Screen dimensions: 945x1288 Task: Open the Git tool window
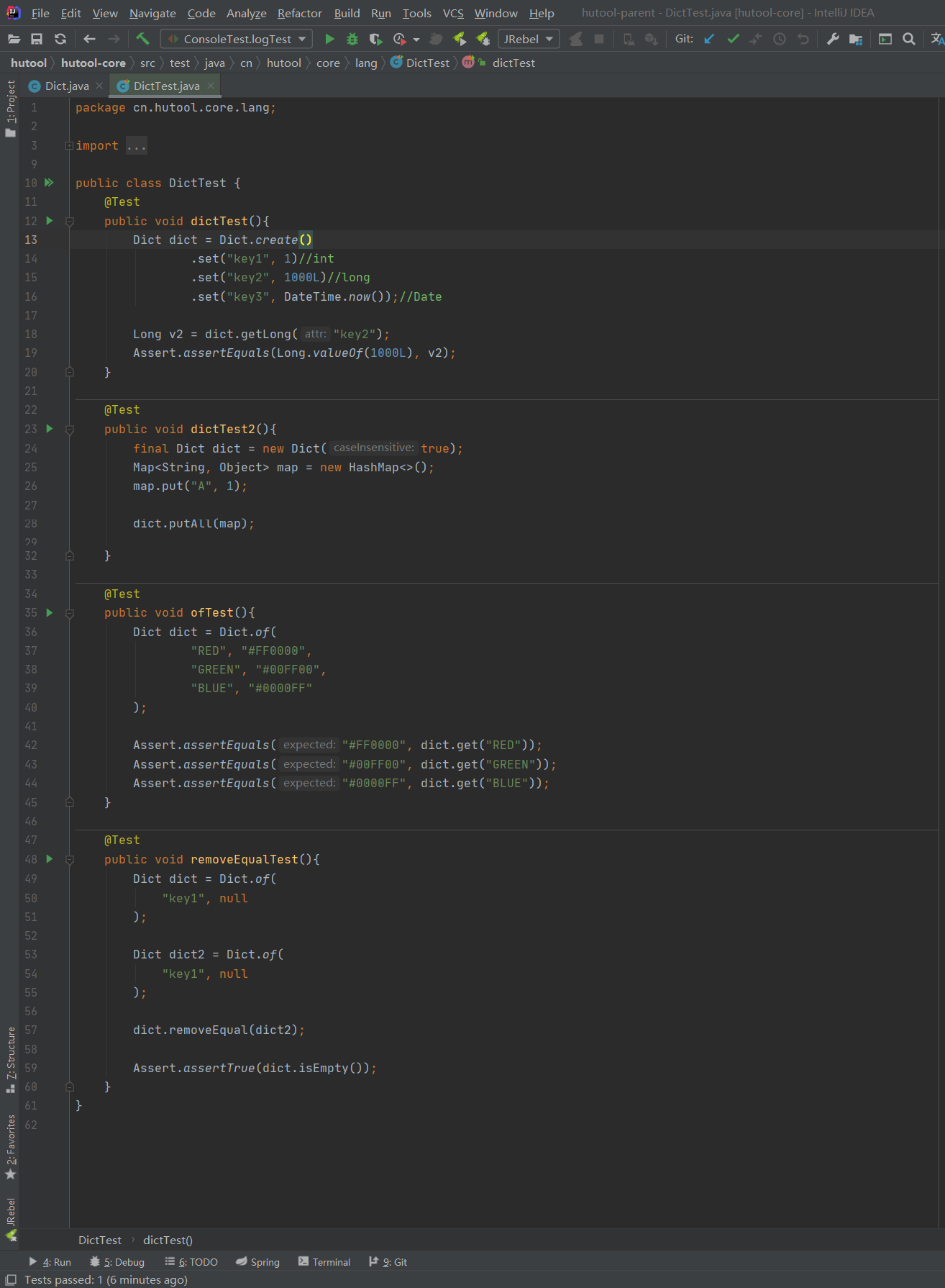coord(388,1262)
